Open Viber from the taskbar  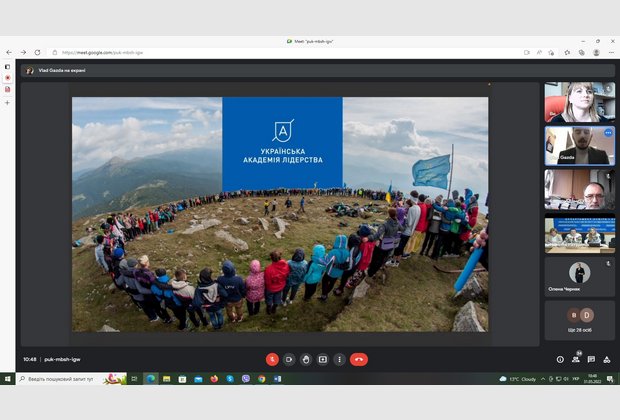246,379
